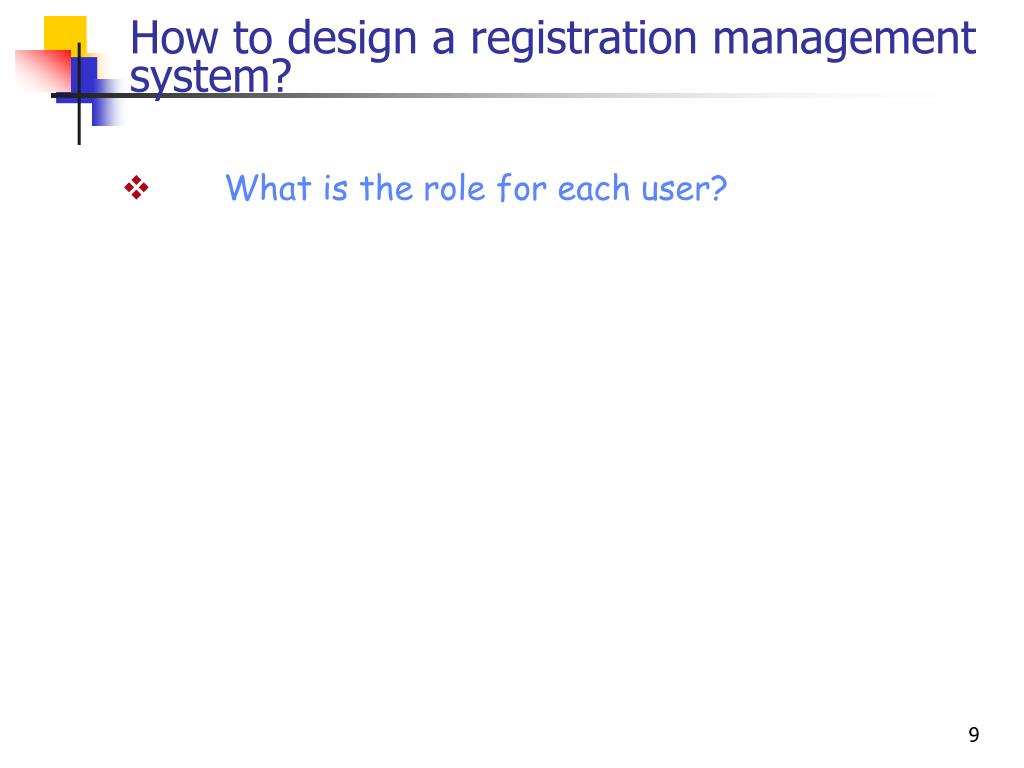1024x768 pixels.
Task: Click the word "to" in the title
Action: click(252, 39)
